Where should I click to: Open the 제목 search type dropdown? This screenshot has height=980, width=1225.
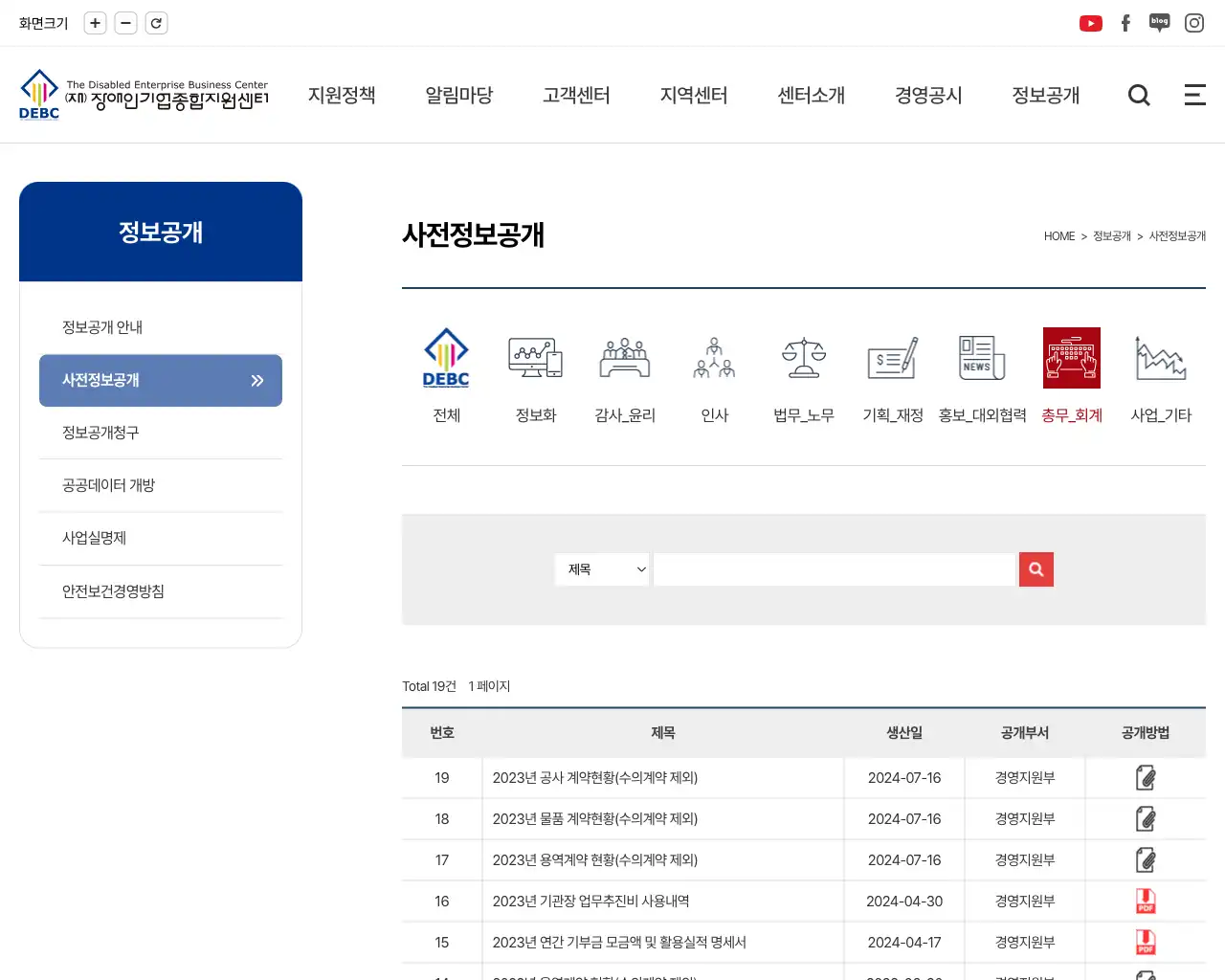[602, 569]
